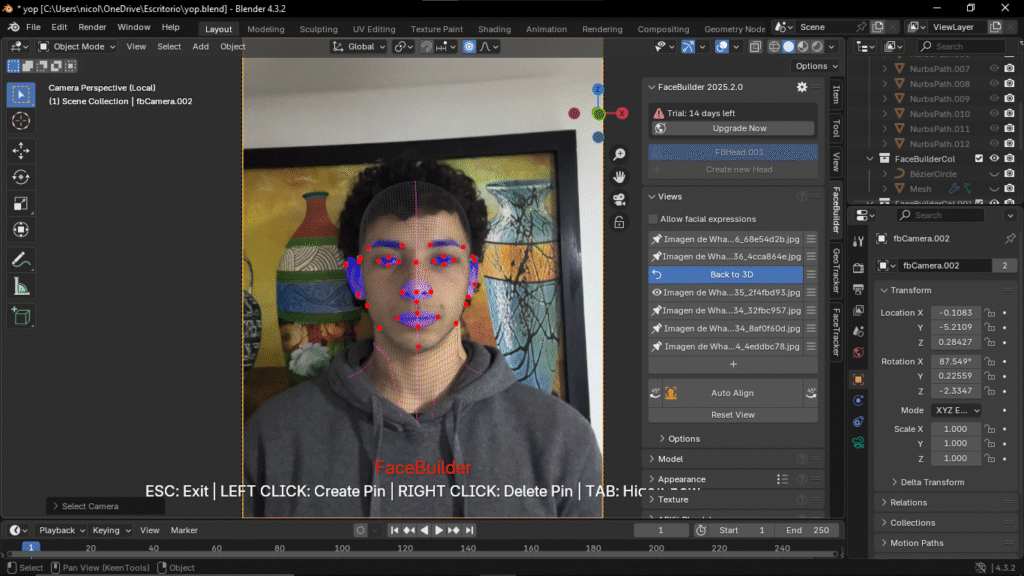Screen dimensions: 1024x576
Task: Click the pan view hand icon
Action: coord(619,176)
